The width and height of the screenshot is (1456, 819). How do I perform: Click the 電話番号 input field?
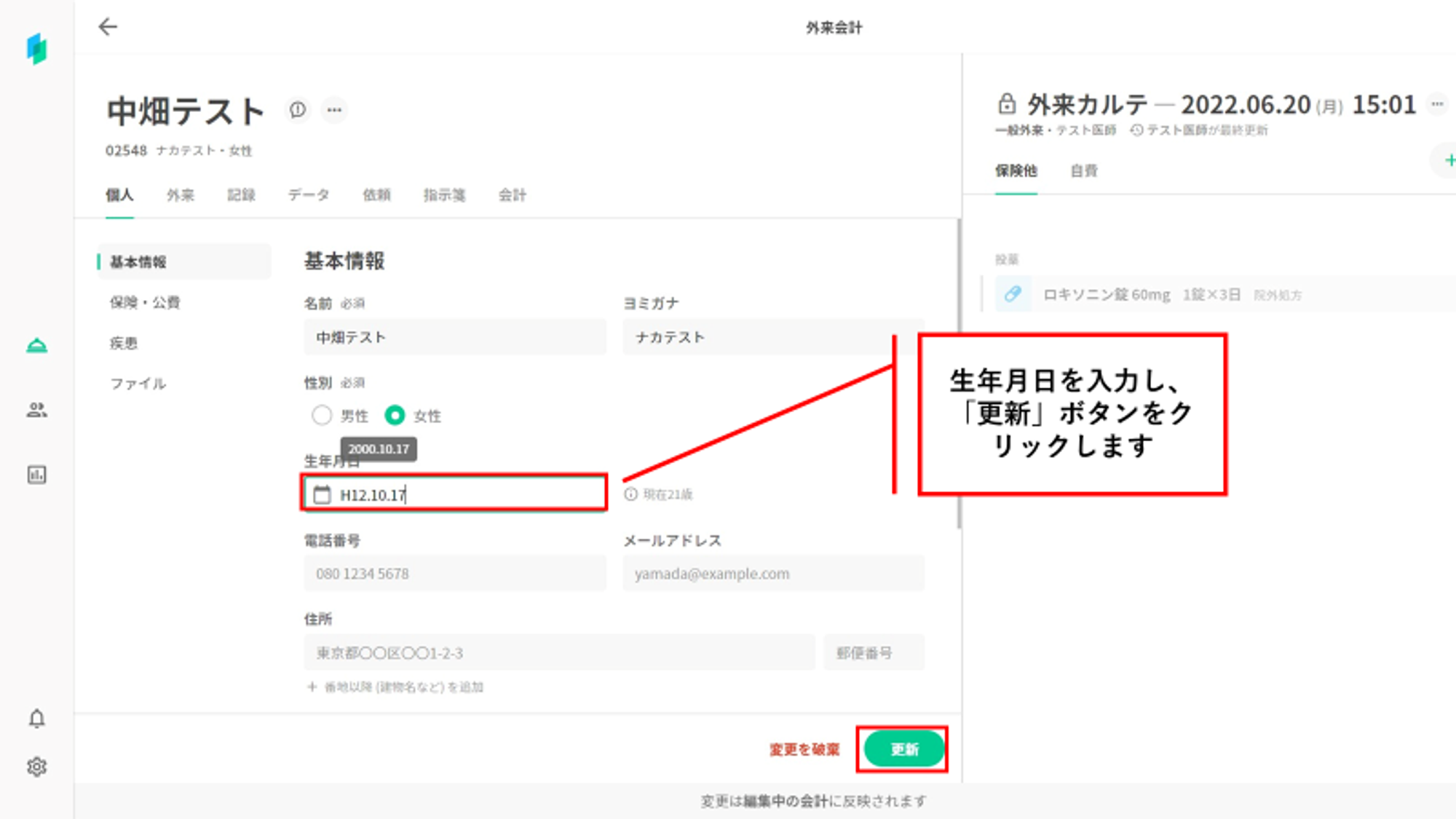455,574
